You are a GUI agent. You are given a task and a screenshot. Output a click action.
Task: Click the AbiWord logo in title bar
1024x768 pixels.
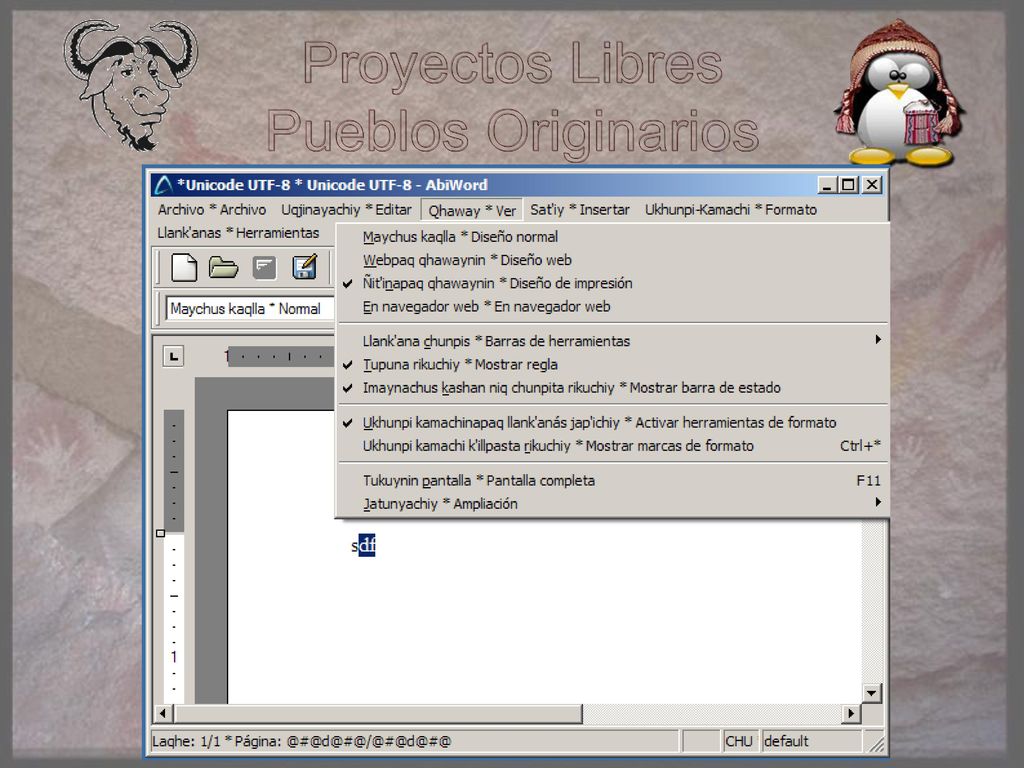(x=163, y=185)
